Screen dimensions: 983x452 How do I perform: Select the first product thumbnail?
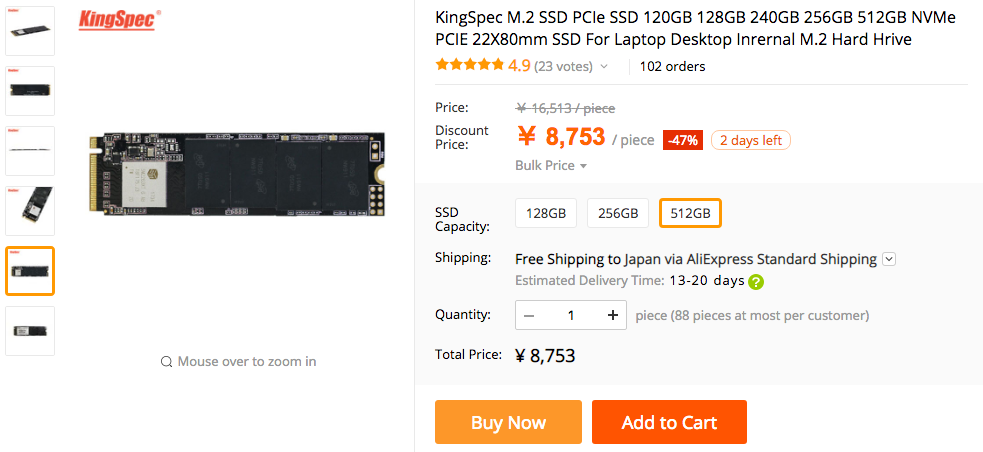pyautogui.click(x=30, y=30)
